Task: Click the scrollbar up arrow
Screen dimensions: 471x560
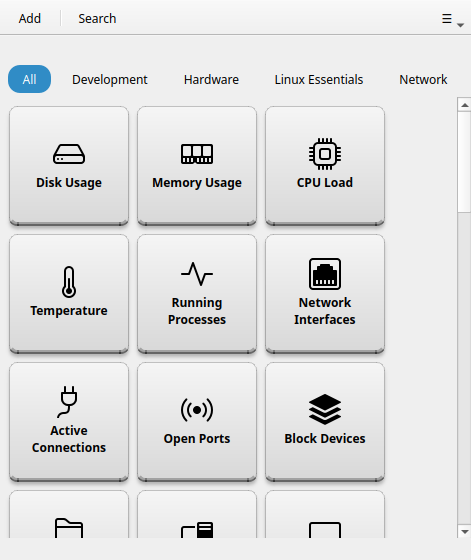Action: click(x=465, y=105)
